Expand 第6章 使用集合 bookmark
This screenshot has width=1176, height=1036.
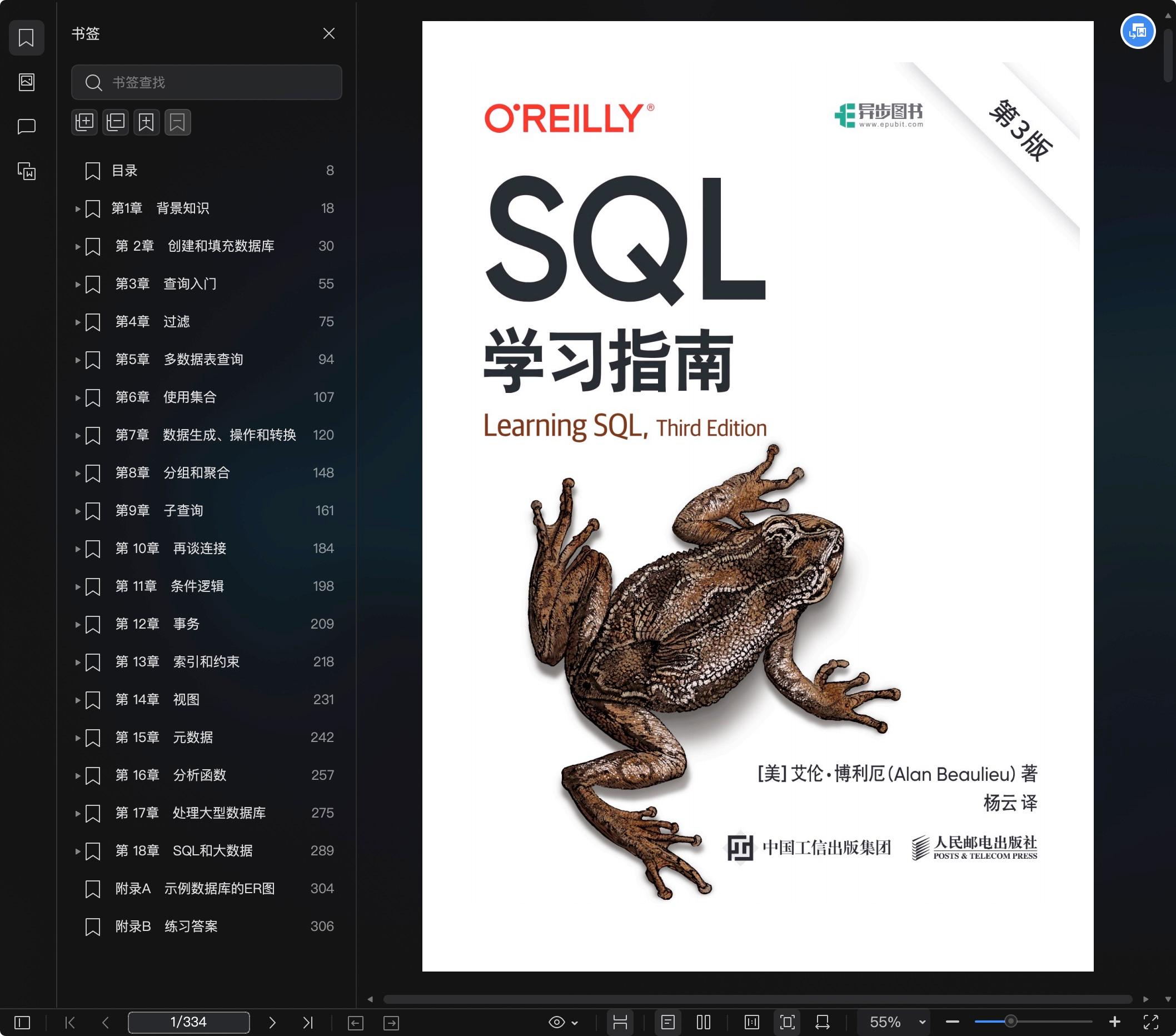[77, 397]
